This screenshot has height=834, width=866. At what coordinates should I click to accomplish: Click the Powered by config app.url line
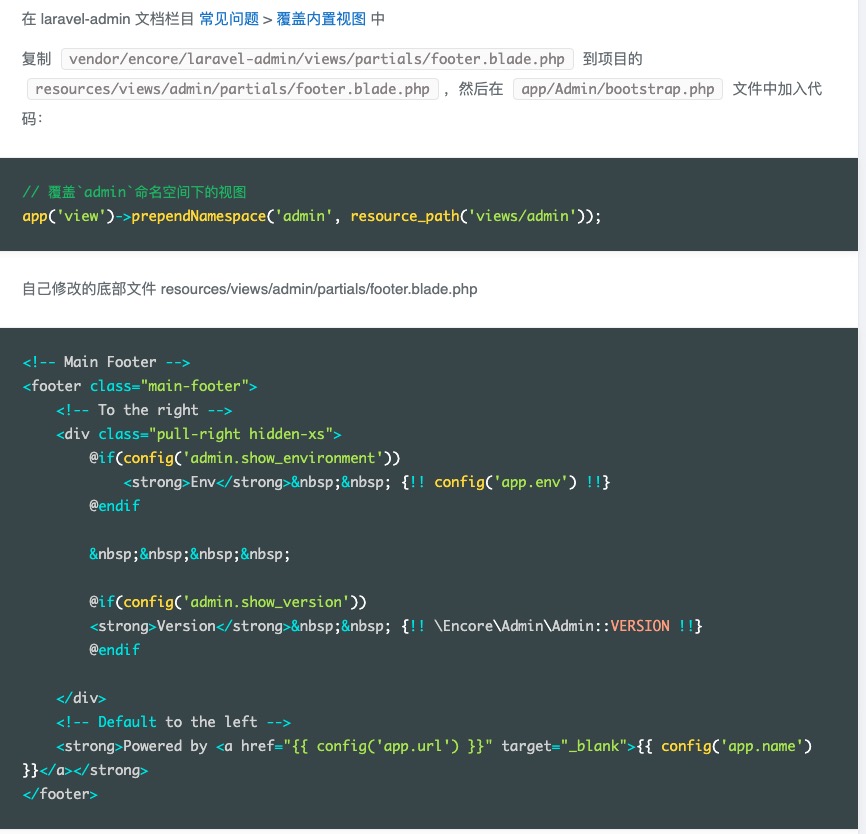tap(434, 746)
